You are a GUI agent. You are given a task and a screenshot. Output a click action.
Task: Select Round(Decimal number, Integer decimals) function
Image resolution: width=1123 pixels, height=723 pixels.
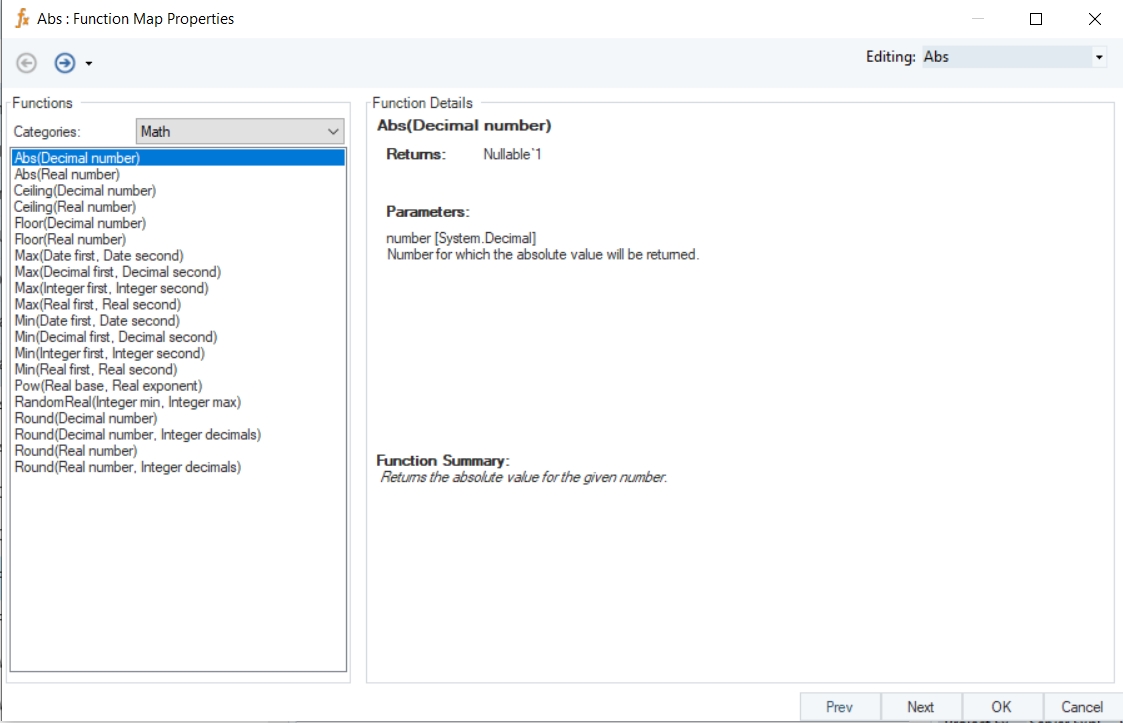[x=137, y=435]
